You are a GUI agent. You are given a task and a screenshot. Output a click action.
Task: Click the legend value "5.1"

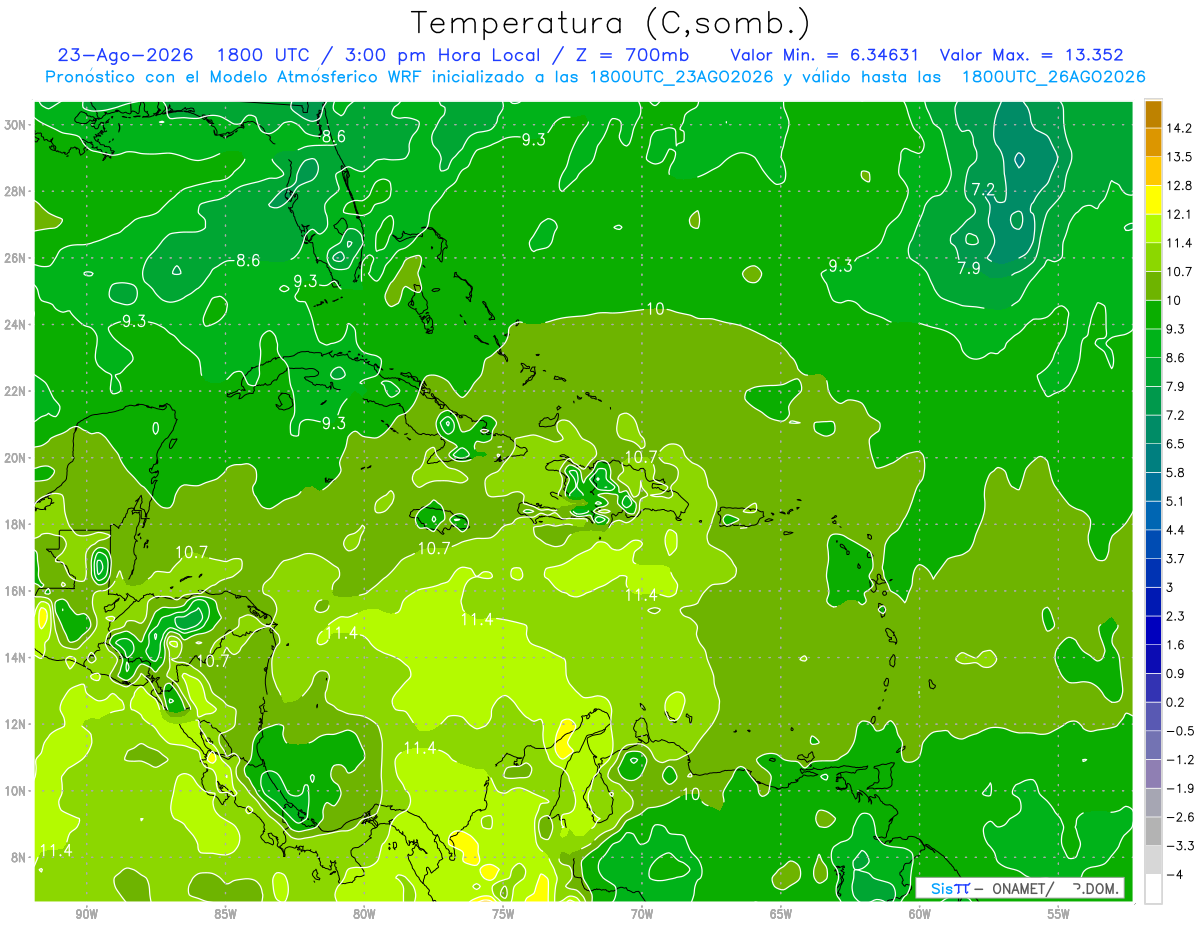pos(1175,501)
